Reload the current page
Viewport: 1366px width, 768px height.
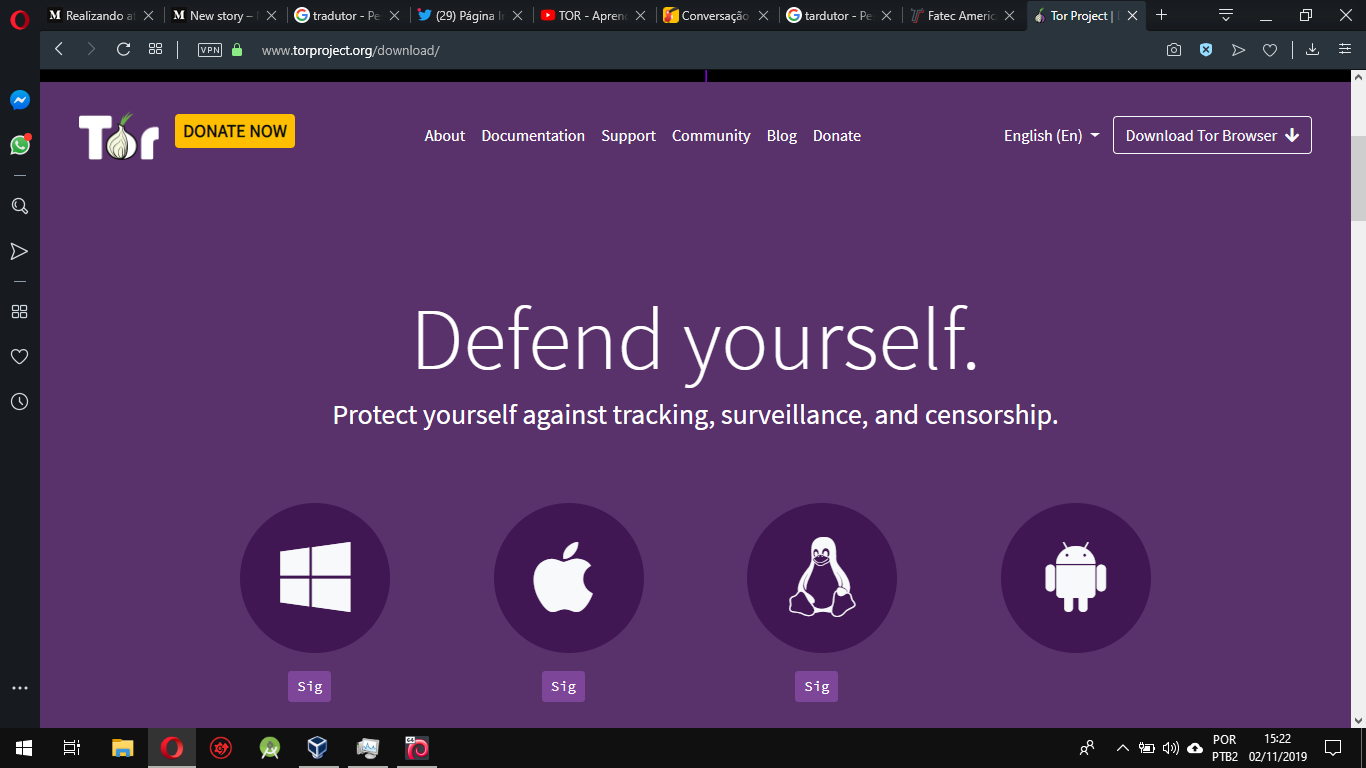click(x=124, y=49)
